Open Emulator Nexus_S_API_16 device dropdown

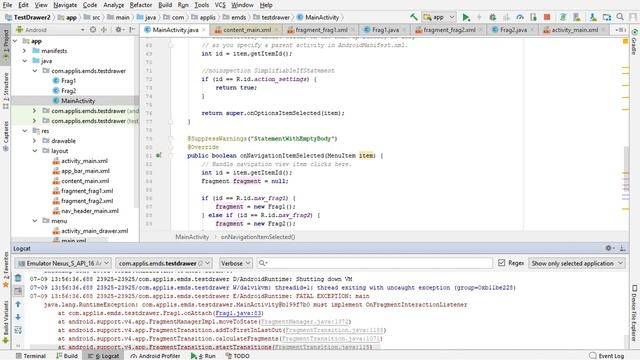63,263
